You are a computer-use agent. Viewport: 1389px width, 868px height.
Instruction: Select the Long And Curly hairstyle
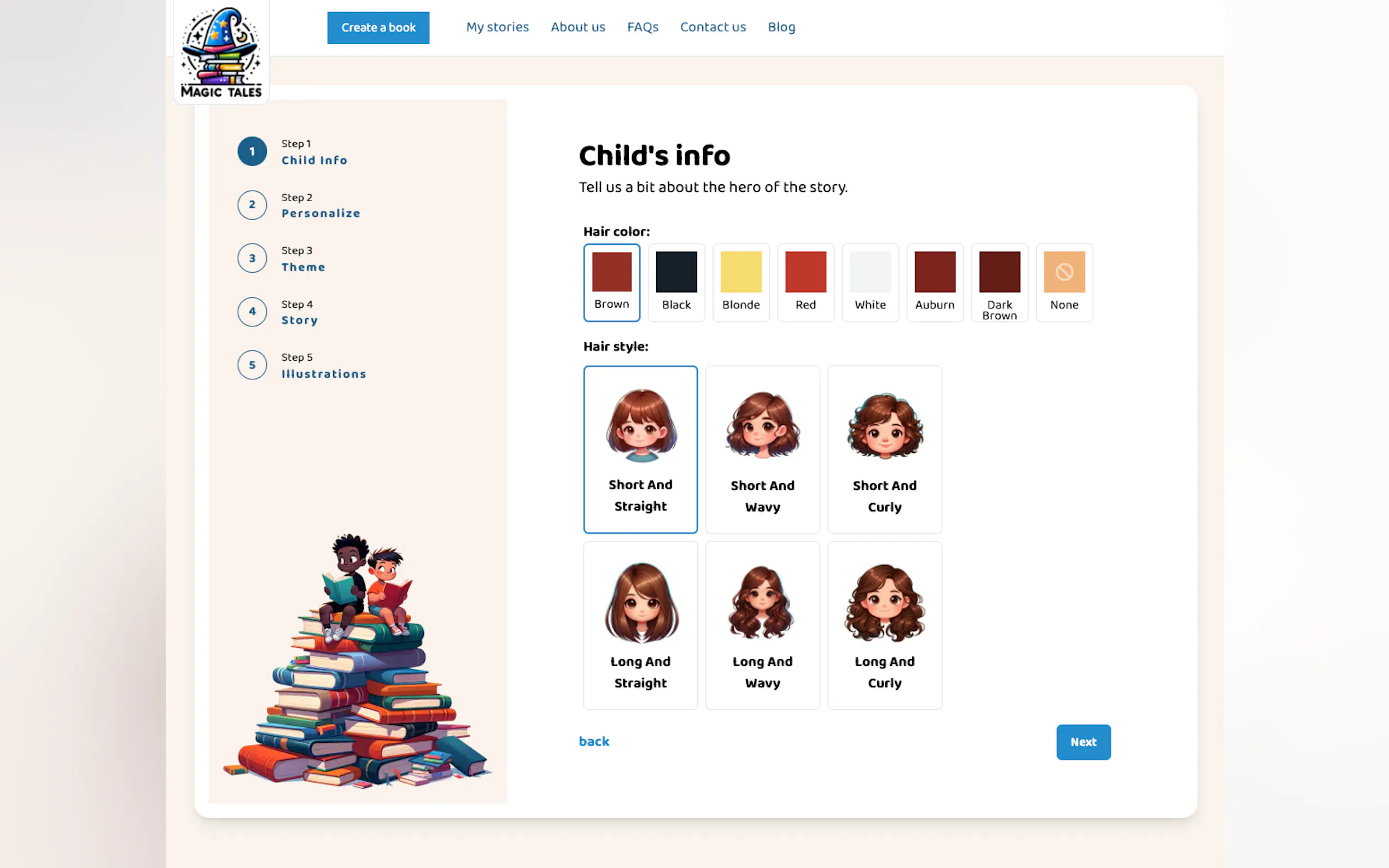(884, 625)
